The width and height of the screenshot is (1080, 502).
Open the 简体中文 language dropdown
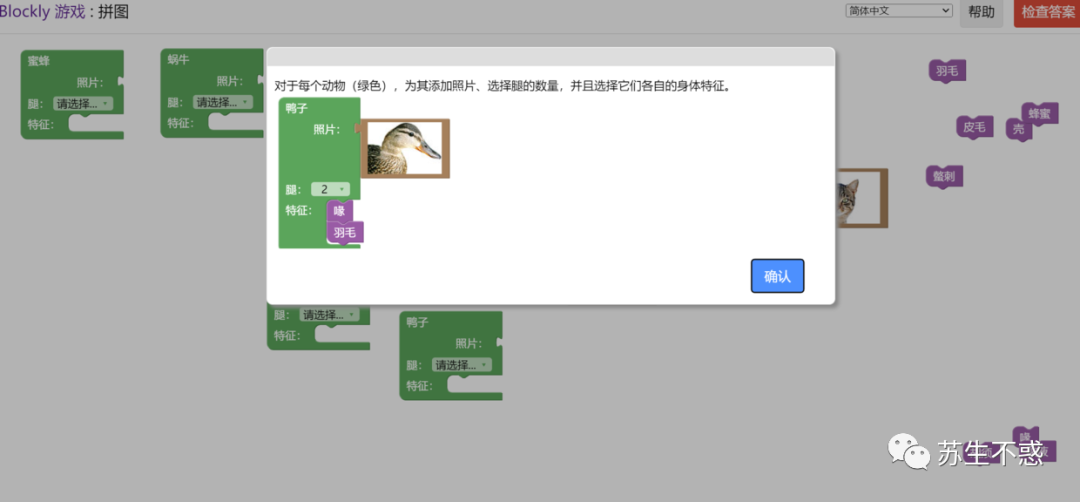(899, 11)
